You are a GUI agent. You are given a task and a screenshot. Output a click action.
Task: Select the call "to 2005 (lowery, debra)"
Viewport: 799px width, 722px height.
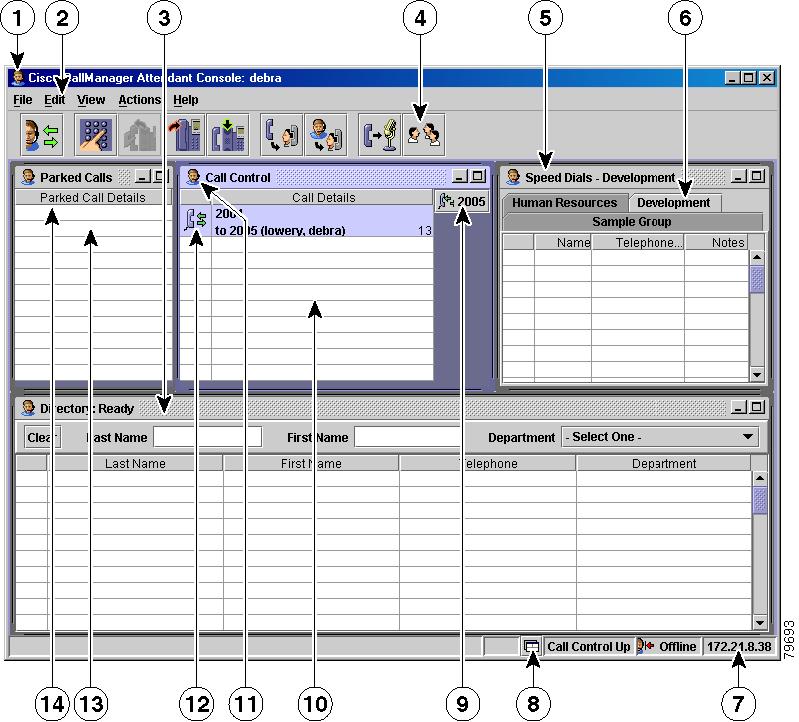pos(306,222)
